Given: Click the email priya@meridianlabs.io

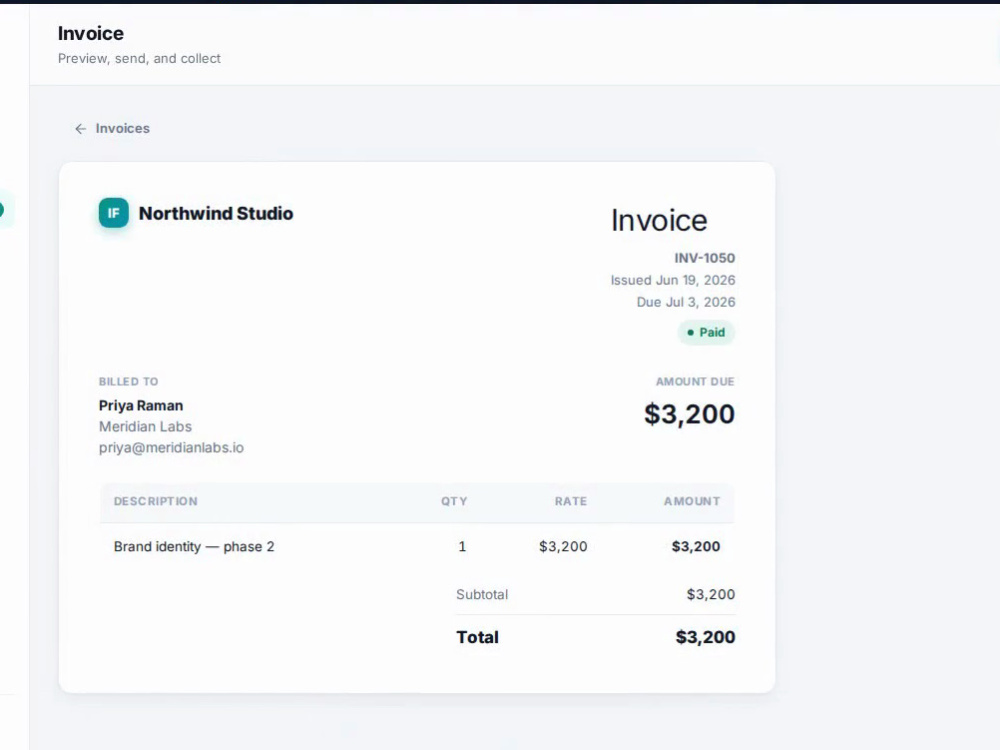Looking at the screenshot, I should pos(172,448).
